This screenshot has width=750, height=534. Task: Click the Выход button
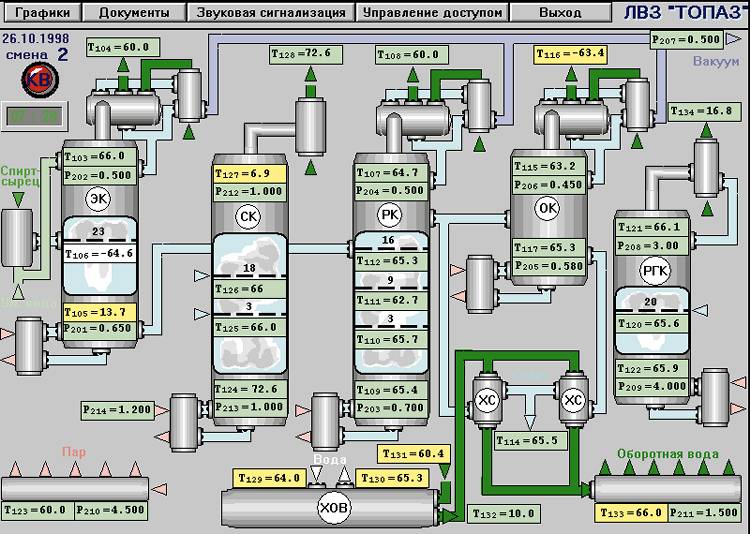coord(559,13)
